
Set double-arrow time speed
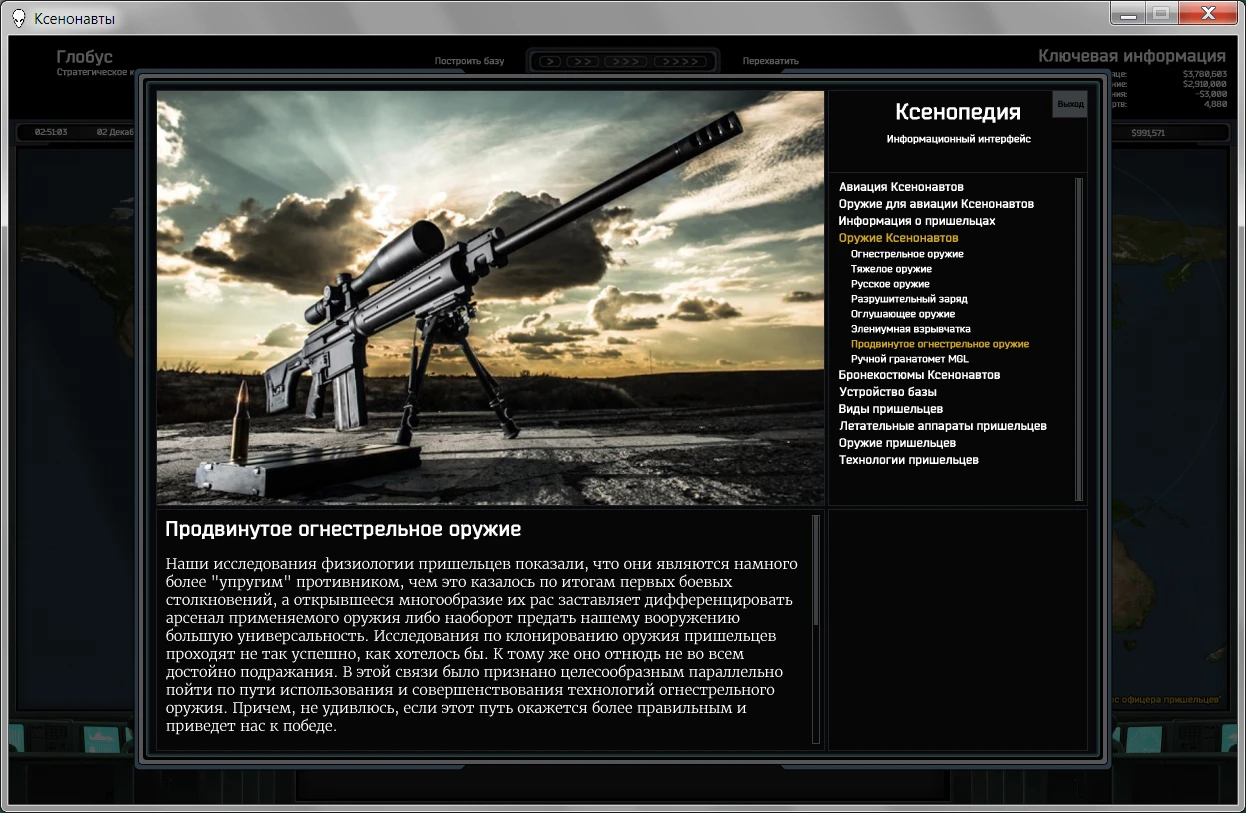click(x=582, y=61)
